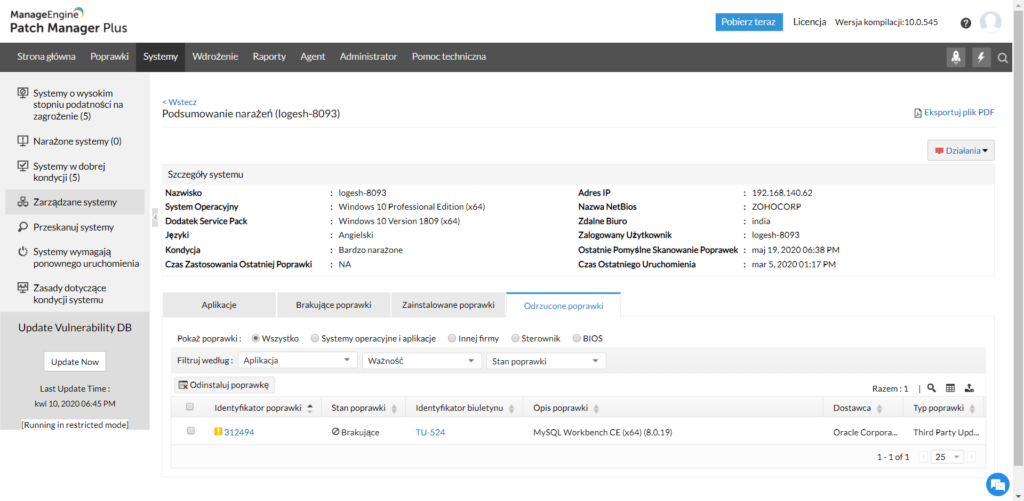1024x501 pixels.
Task: Open the Wdrożenie menu
Action: (214, 57)
